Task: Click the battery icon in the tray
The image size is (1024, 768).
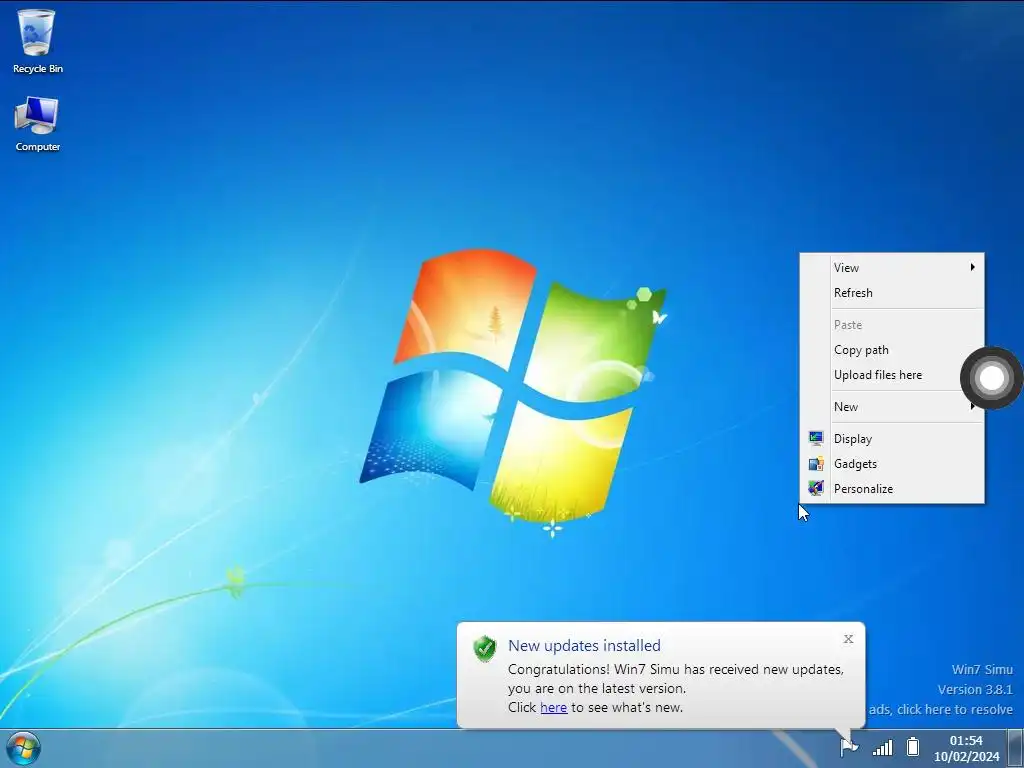Action: (913, 746)
